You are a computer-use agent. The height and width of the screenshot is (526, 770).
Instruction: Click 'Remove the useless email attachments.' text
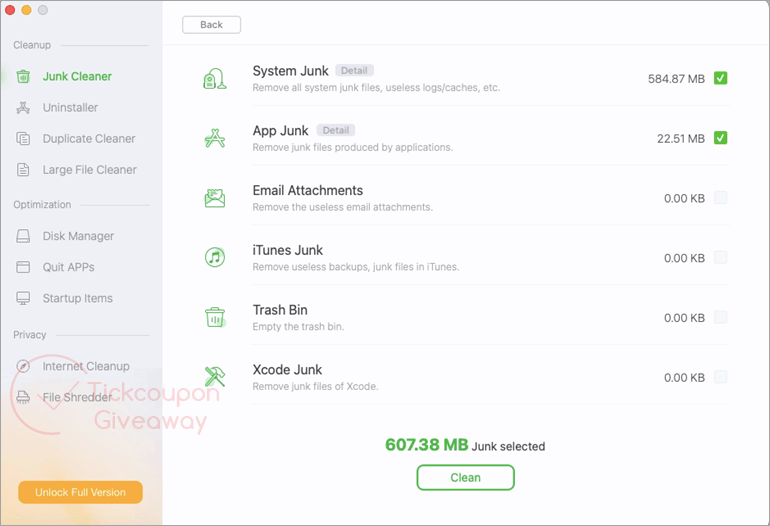[x=343, y=207]
